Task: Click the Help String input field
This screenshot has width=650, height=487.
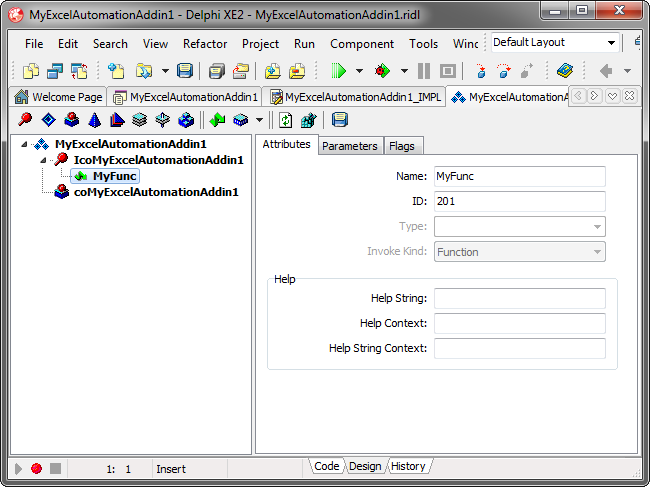Action: 519,298
